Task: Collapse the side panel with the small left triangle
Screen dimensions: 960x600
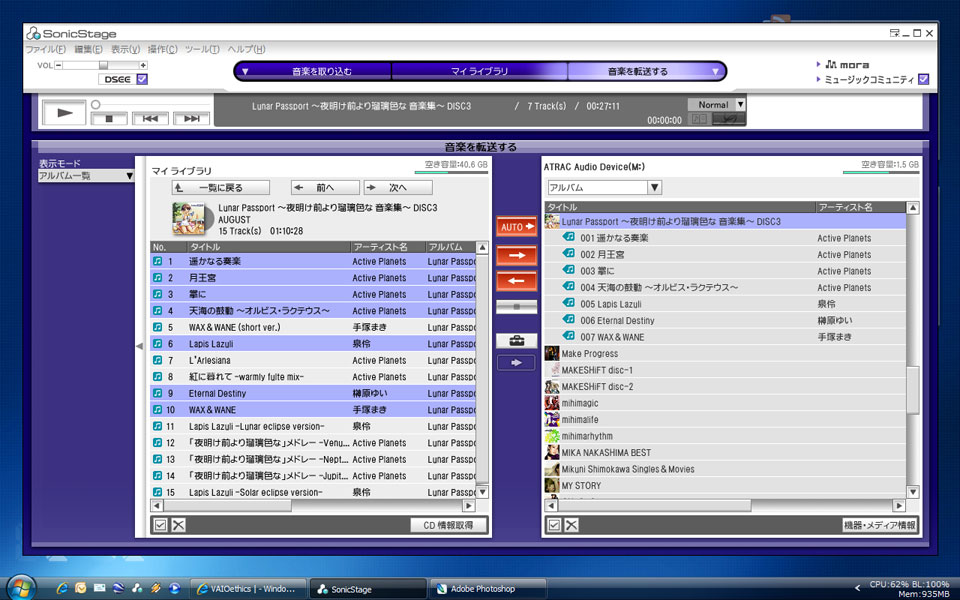Action: 140,347
